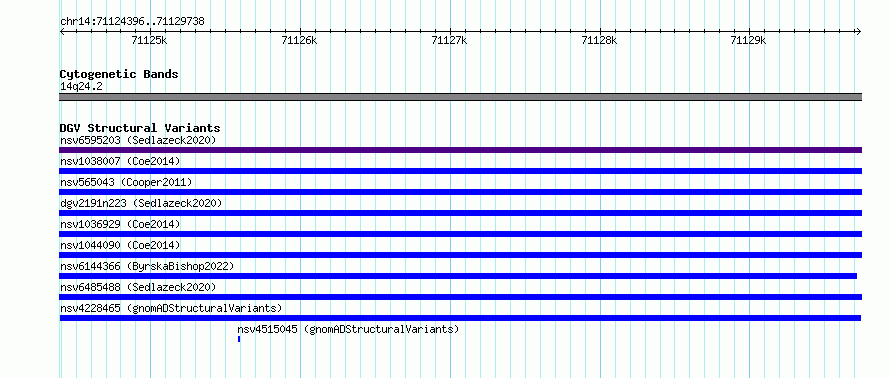The width and height of the screenshot is (890, 378).
Task: Click the purple nsv6595203 variant bar
Action: pyautogui.click(x=460, y=150)
